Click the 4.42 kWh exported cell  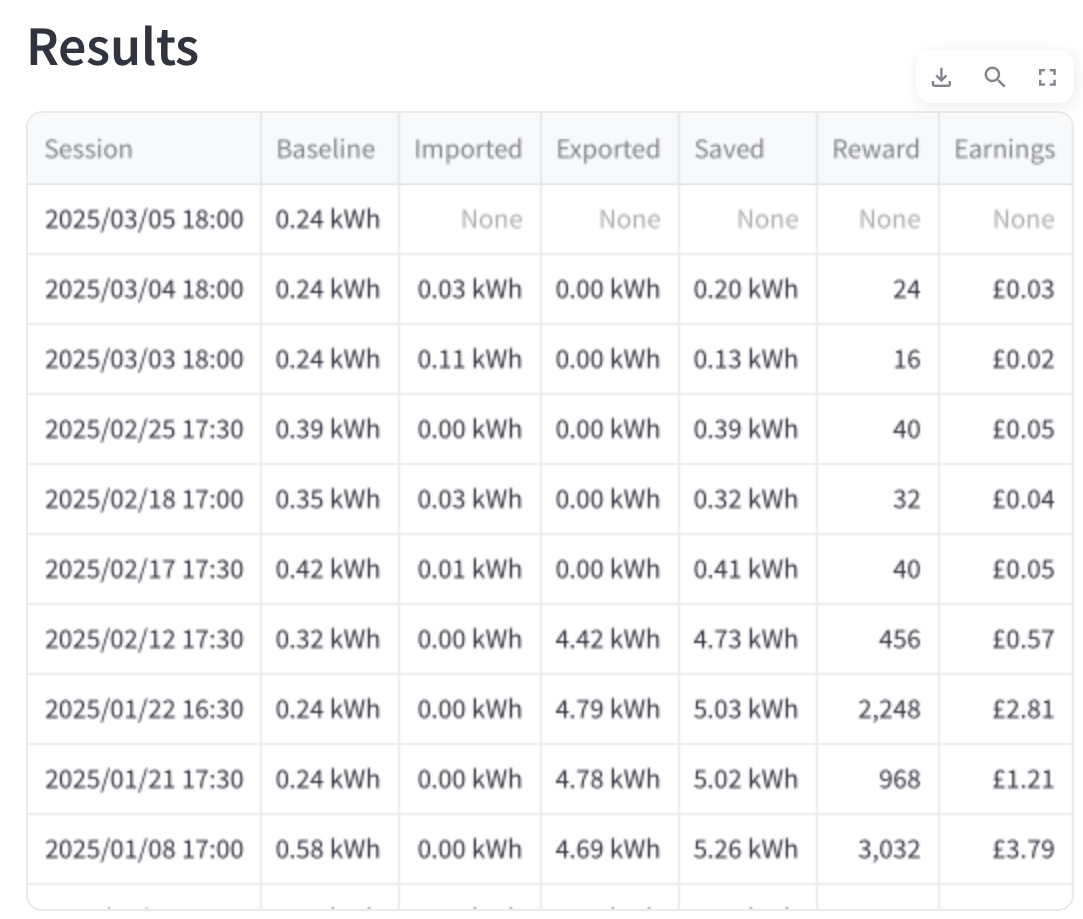[610, 639]
